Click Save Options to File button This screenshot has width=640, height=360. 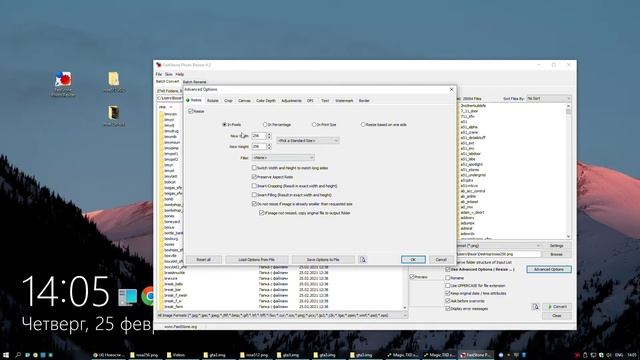323,260
